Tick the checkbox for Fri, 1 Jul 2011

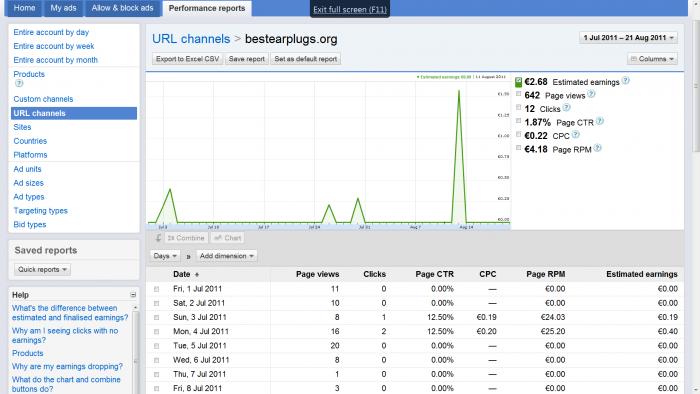(156, 289)
